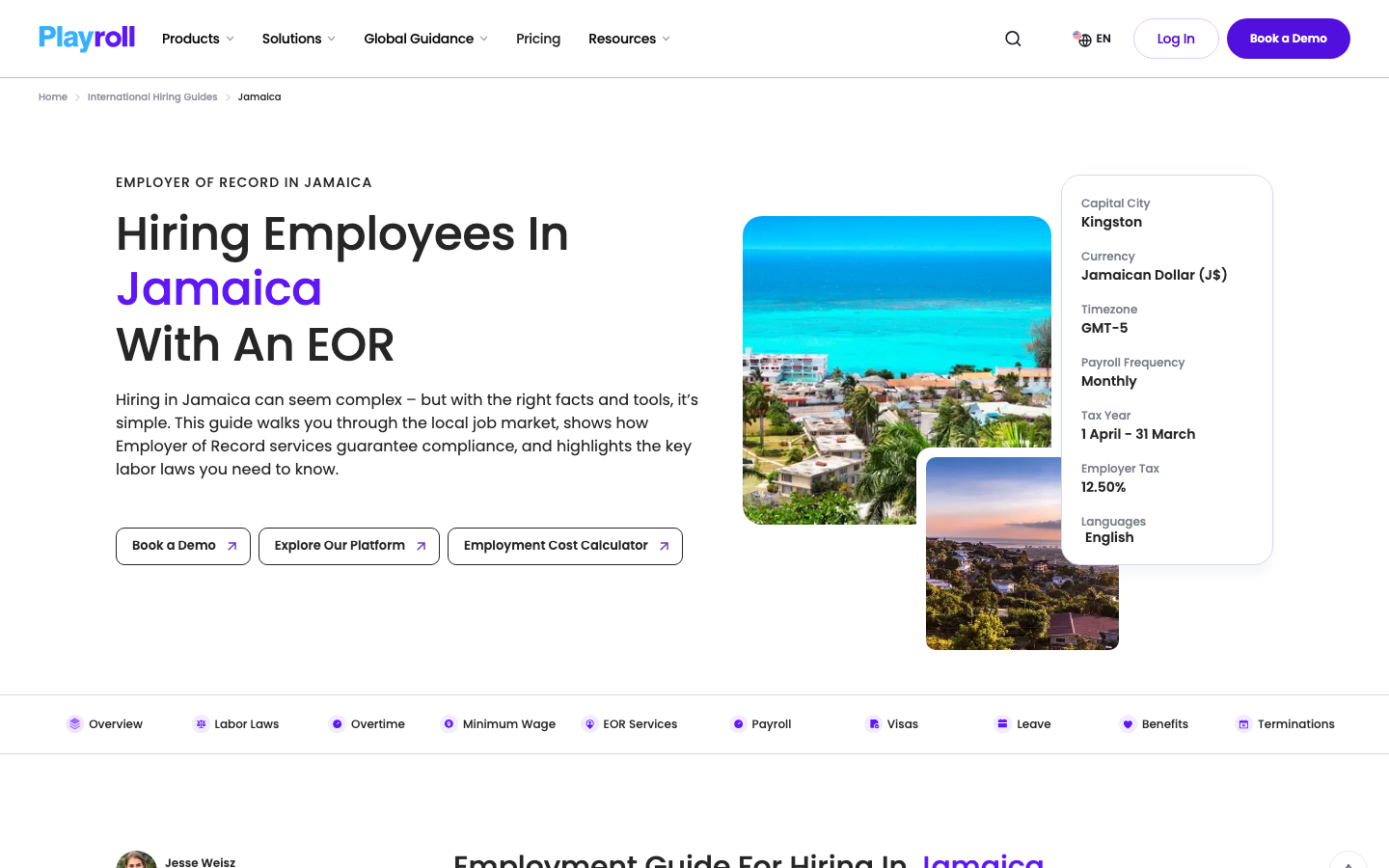Expand the Solutions menu

[299, 39]
